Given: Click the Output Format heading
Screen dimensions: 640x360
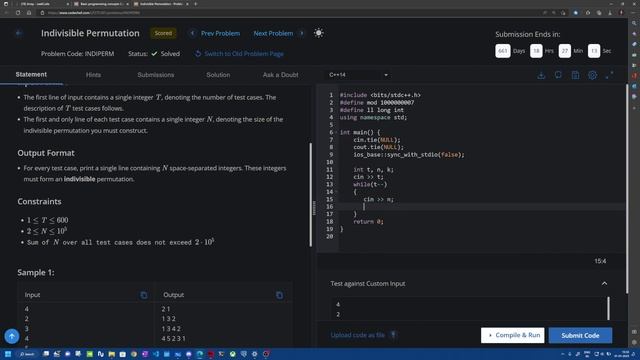Looking at the screenshot, I should pos(46,153).
